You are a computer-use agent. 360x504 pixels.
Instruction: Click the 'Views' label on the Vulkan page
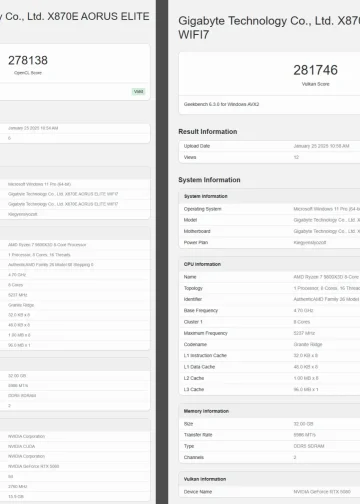[x=190, y=157]
